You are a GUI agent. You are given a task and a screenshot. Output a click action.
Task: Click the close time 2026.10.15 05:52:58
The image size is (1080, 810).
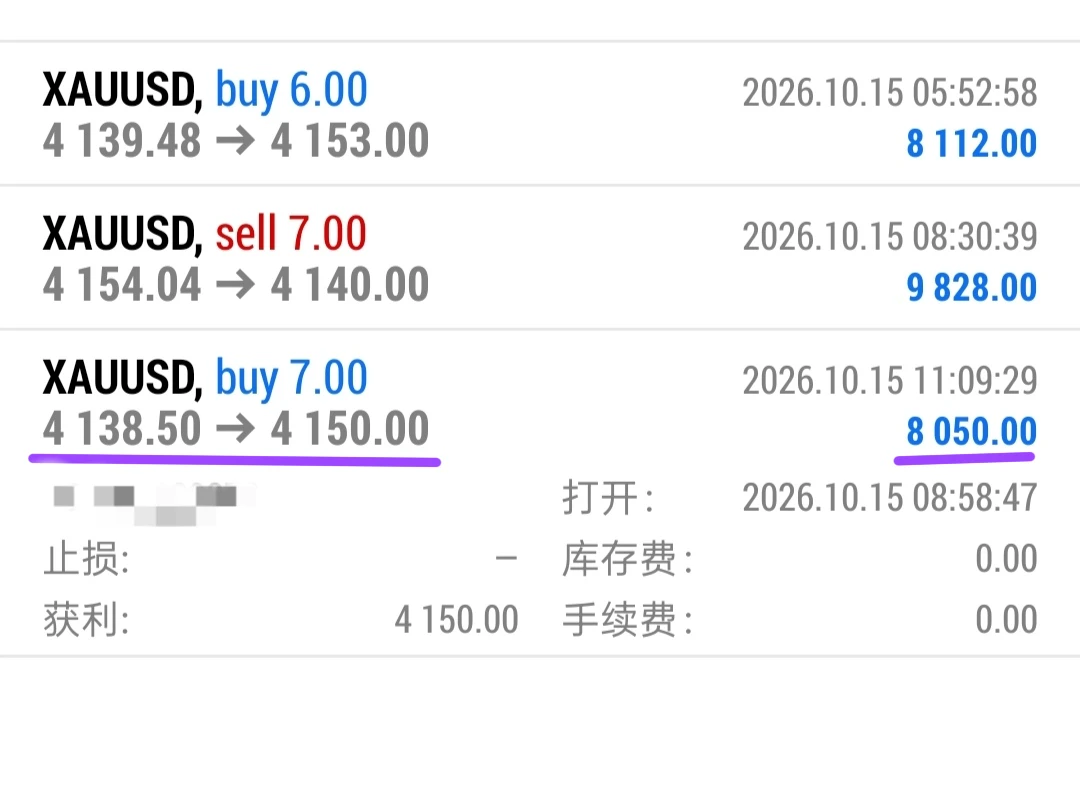(889, 92)
